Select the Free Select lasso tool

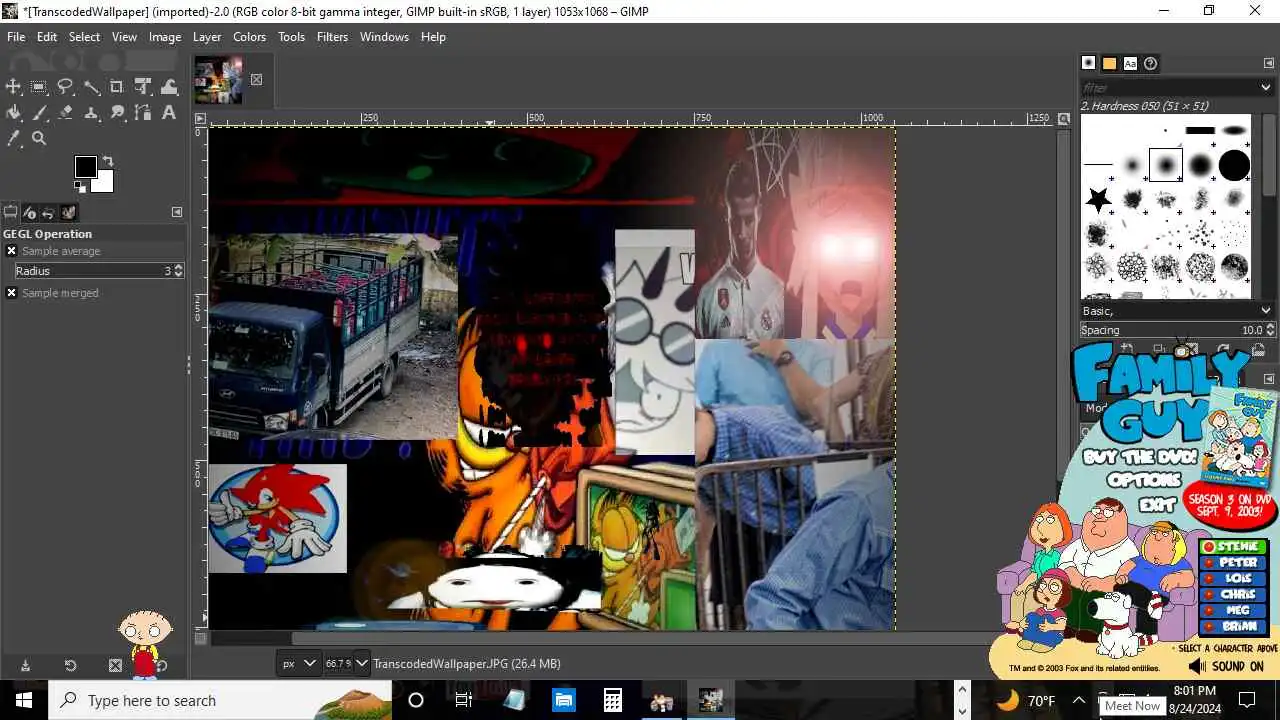[65, 87]
